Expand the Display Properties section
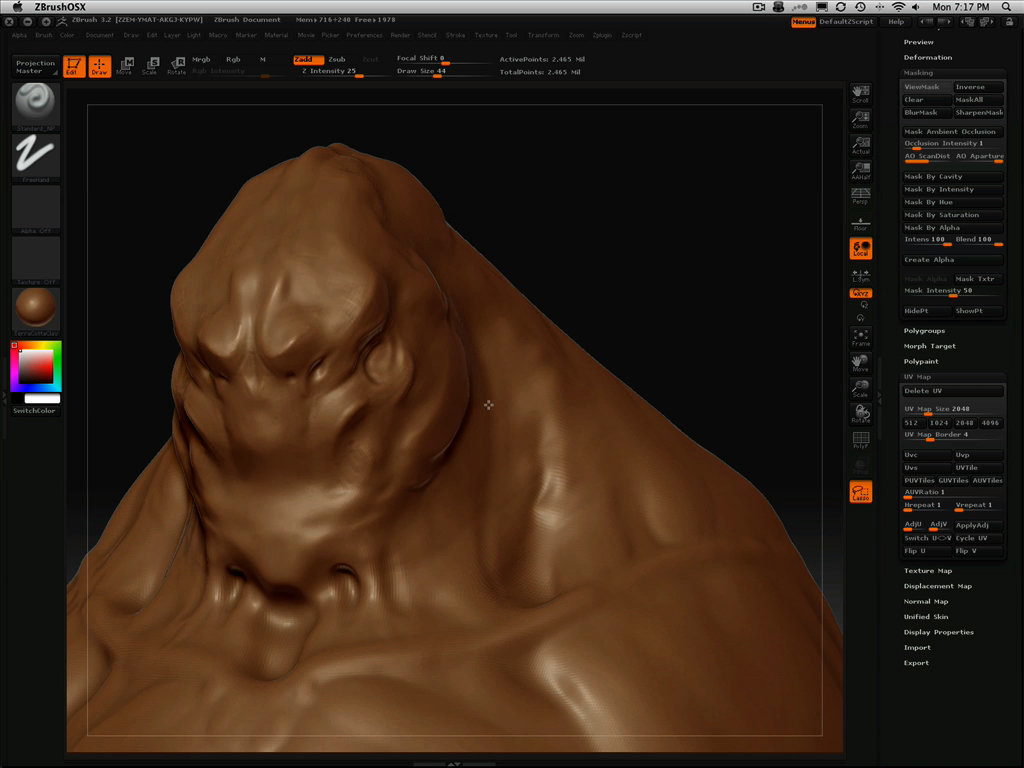This screenshot has height=768, width=1024. click(x=938, y=632)
